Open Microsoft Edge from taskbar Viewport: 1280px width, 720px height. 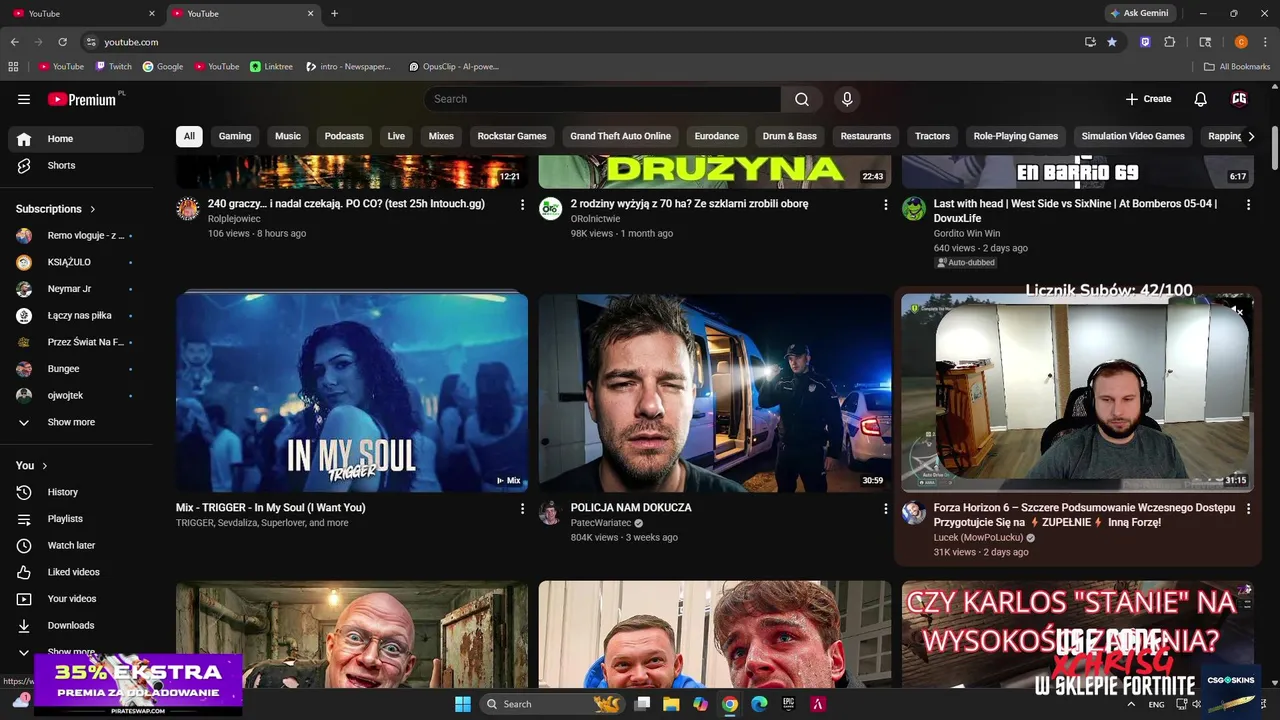pos(759,704)
